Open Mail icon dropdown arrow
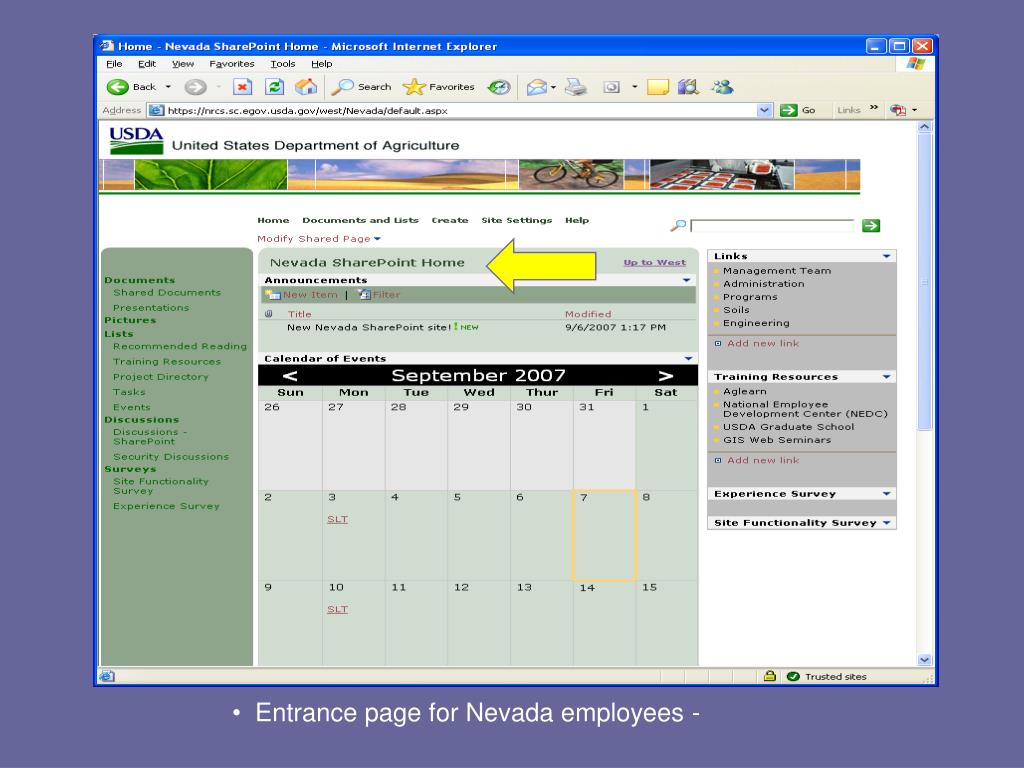The width and height of the screenshot is (1024, 768). [x=553, y=87]
